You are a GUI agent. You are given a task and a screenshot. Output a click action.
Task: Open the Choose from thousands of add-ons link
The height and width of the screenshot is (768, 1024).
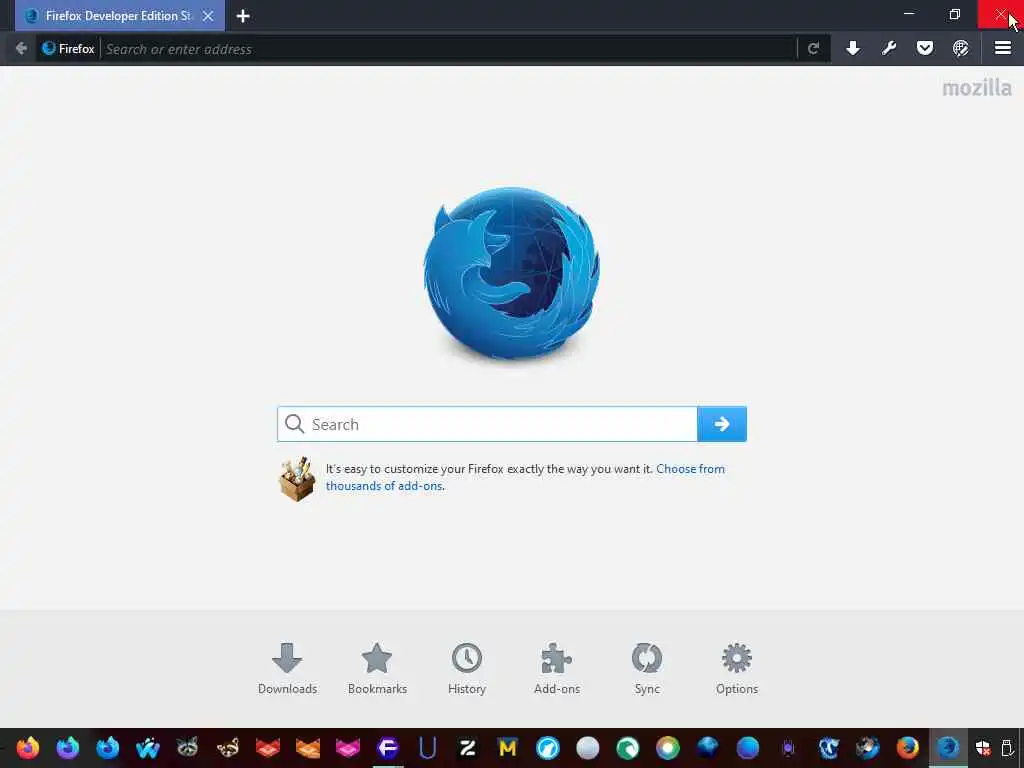525,477
